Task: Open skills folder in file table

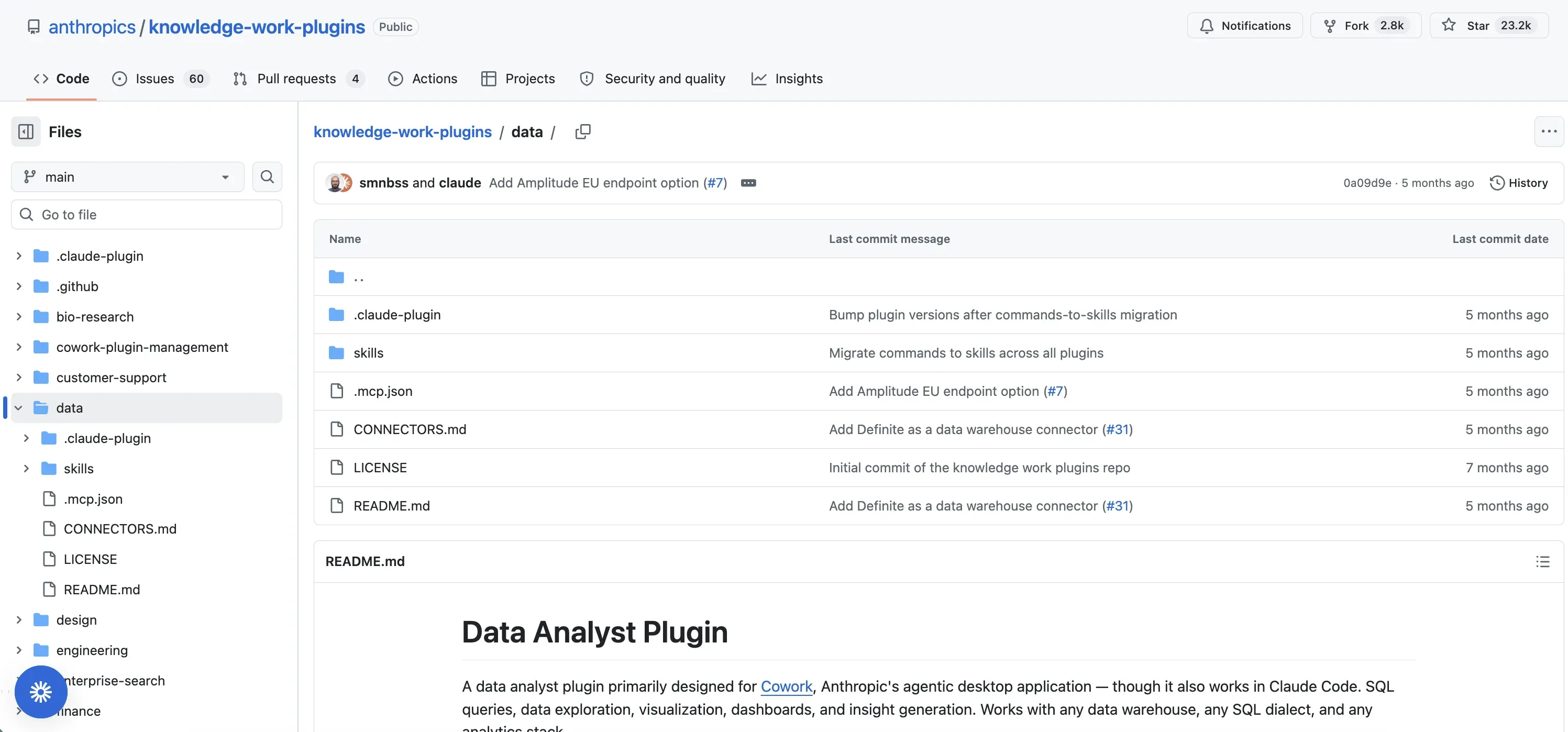Action: coord(368,353)
